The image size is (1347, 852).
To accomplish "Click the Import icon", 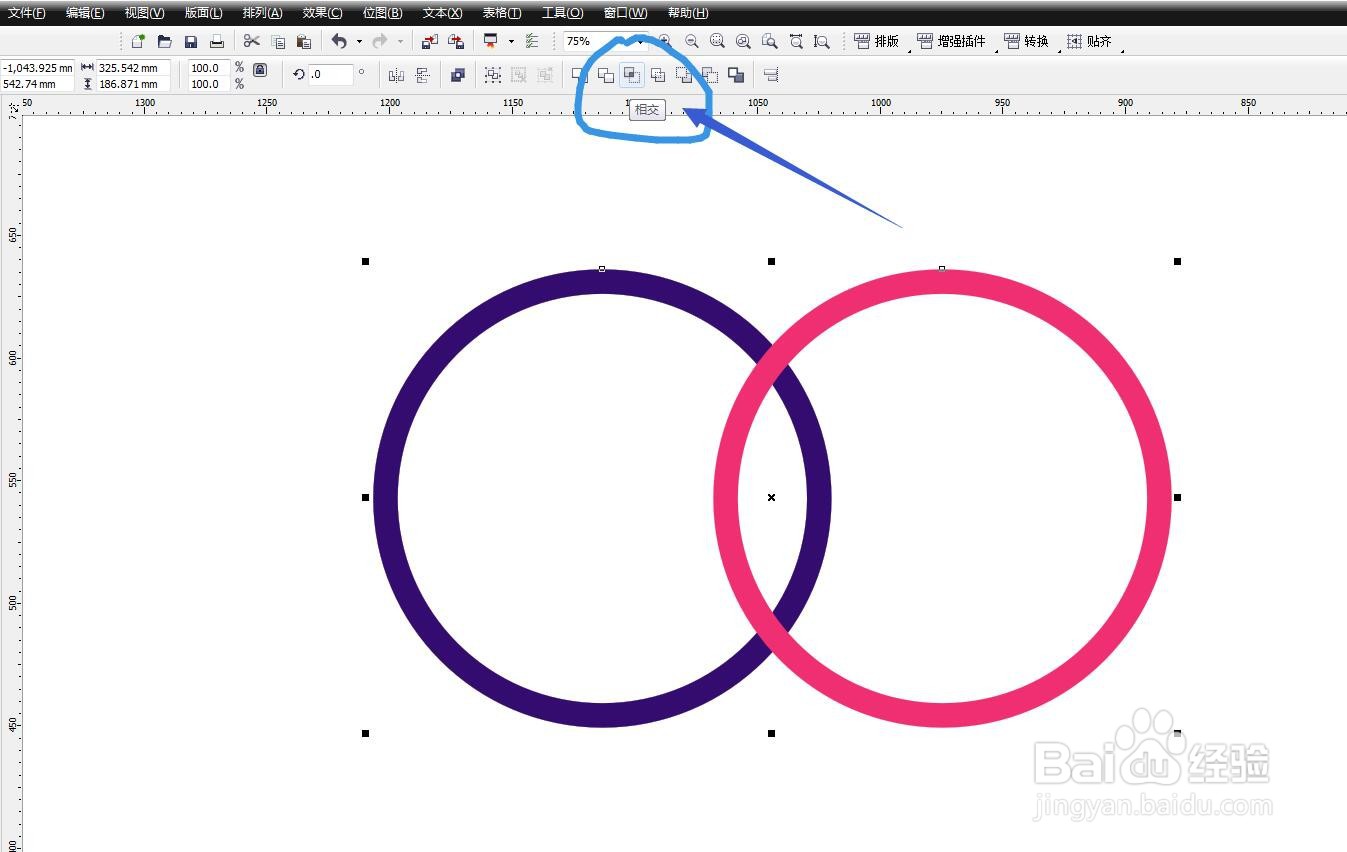I will tap(429, 41).
